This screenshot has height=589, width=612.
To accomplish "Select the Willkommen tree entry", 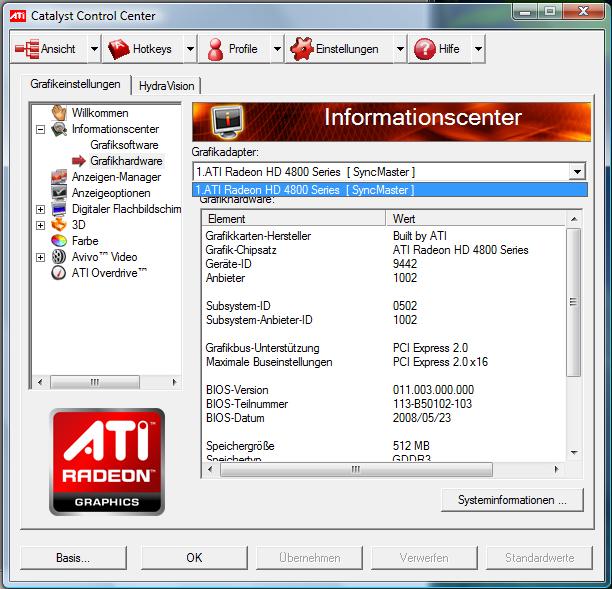I will (x=100, y=113).
